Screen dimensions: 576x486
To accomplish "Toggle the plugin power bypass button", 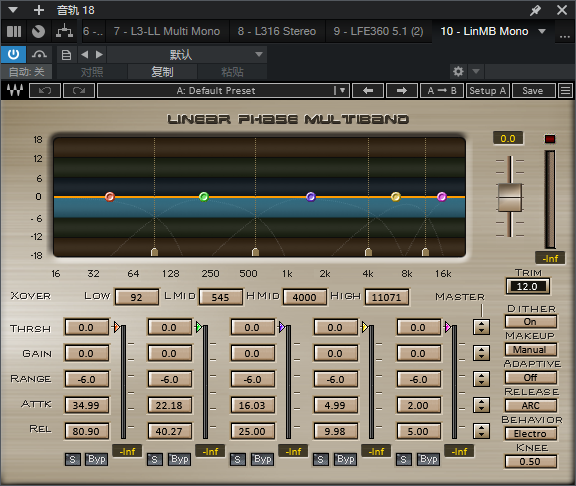I will point(13,55).
